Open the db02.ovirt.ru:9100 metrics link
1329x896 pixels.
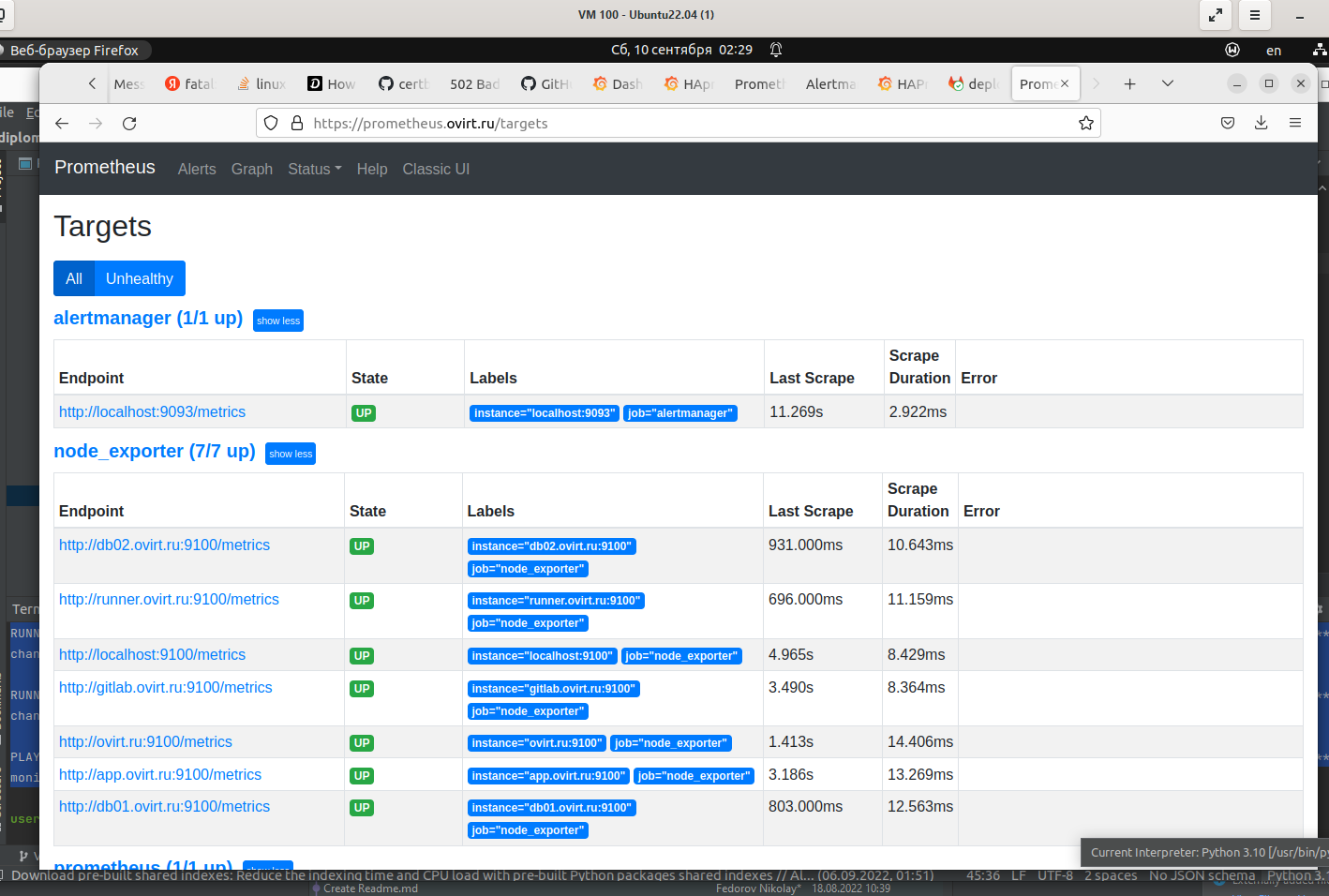click(164, 545)
